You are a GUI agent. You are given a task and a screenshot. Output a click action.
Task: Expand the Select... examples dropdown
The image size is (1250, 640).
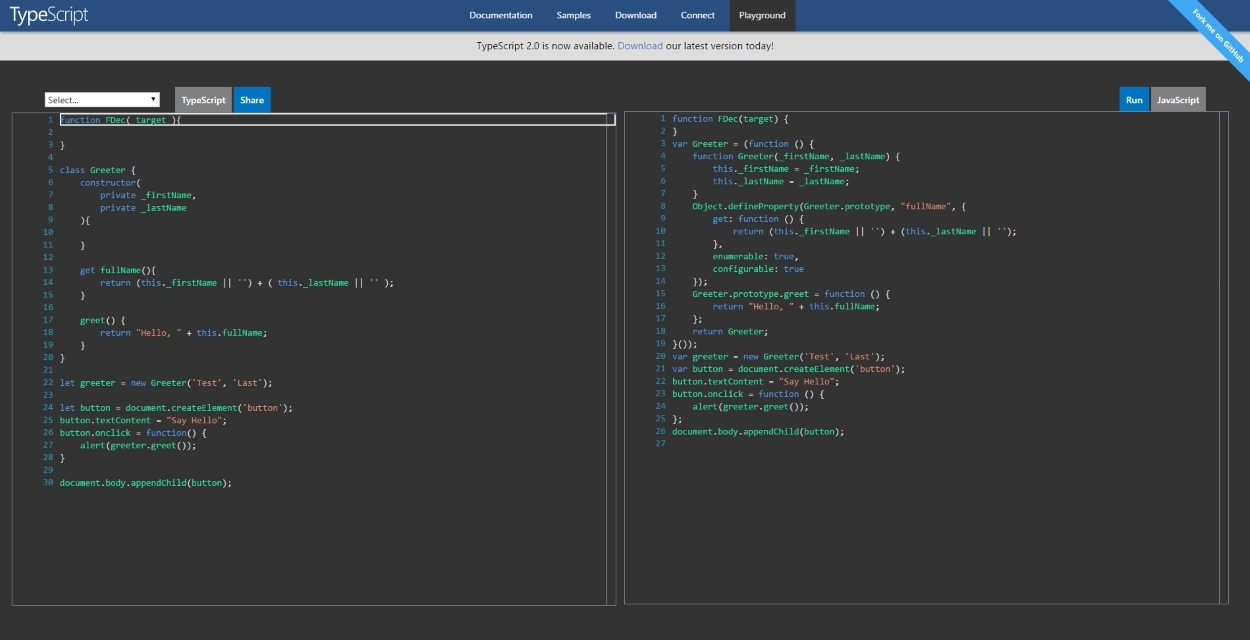(102, 100)
